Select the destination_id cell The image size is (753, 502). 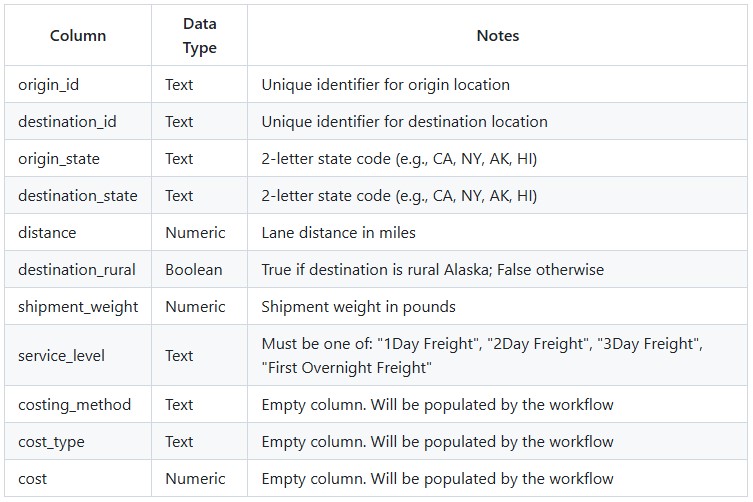78,122
